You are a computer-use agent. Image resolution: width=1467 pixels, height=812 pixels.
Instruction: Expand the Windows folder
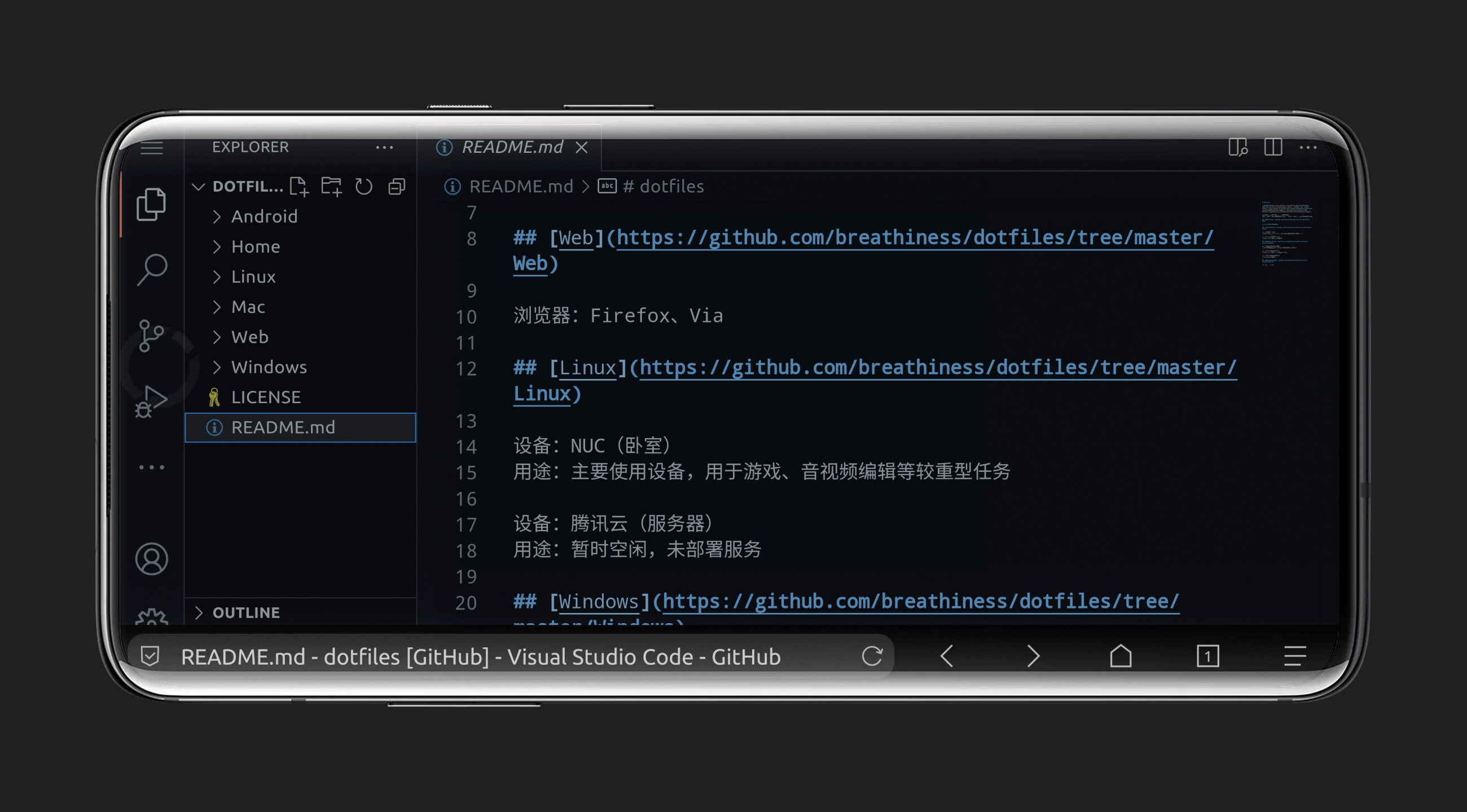point(269,367)
